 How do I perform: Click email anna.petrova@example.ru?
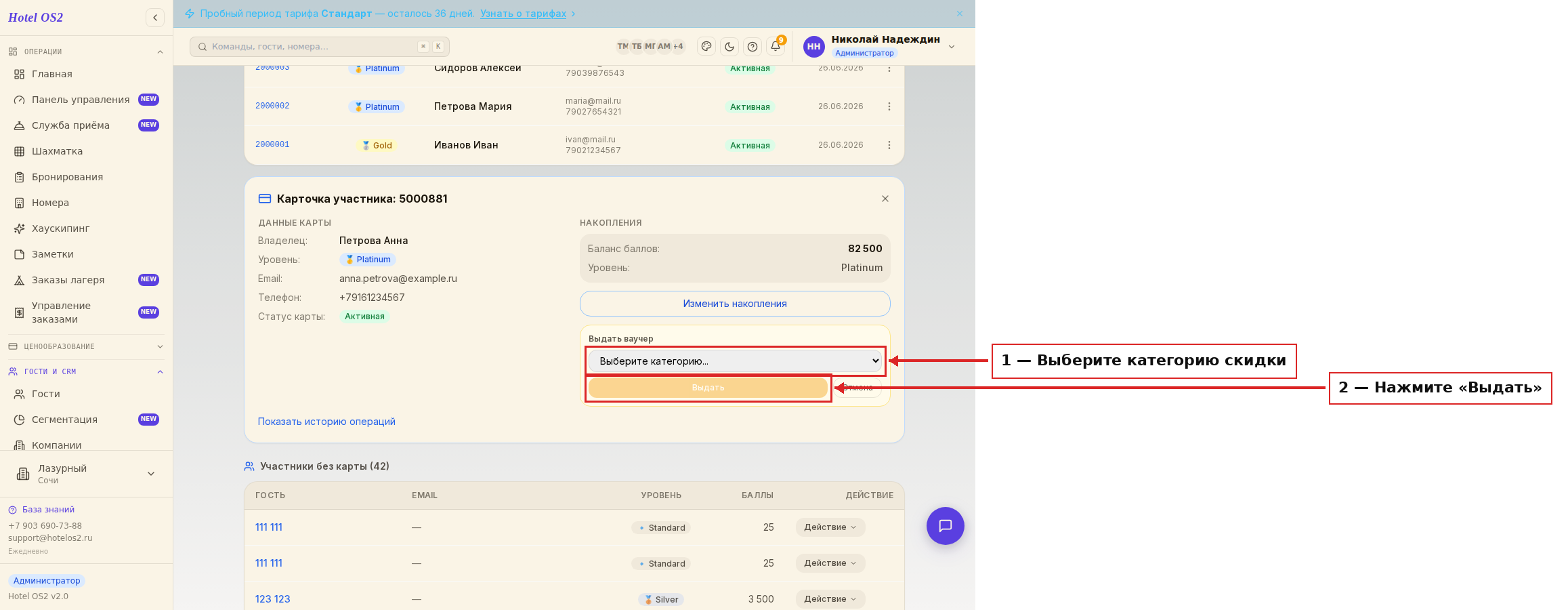point(398,279)
